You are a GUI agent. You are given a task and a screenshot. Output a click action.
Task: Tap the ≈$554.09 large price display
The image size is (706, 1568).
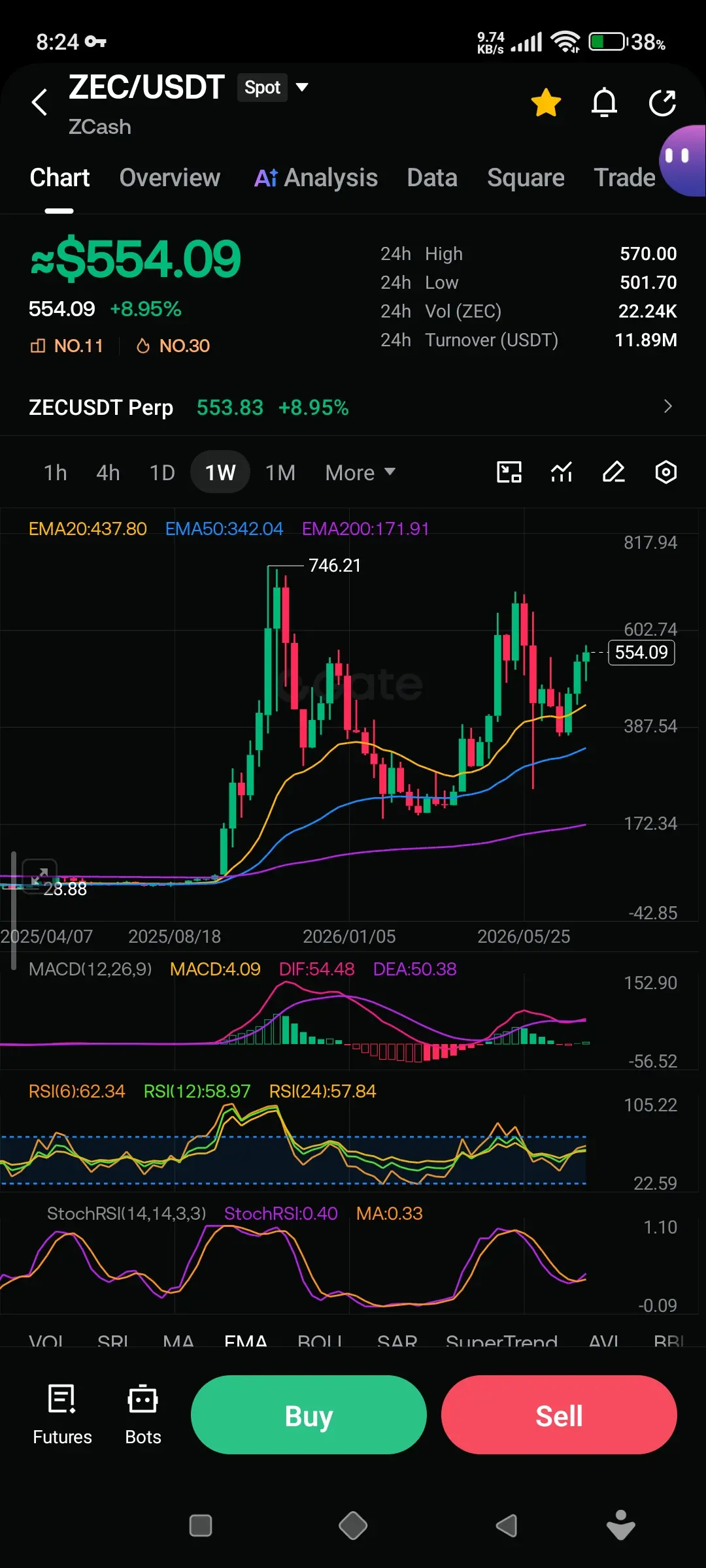pyautogui.click(x=135, y=259)
